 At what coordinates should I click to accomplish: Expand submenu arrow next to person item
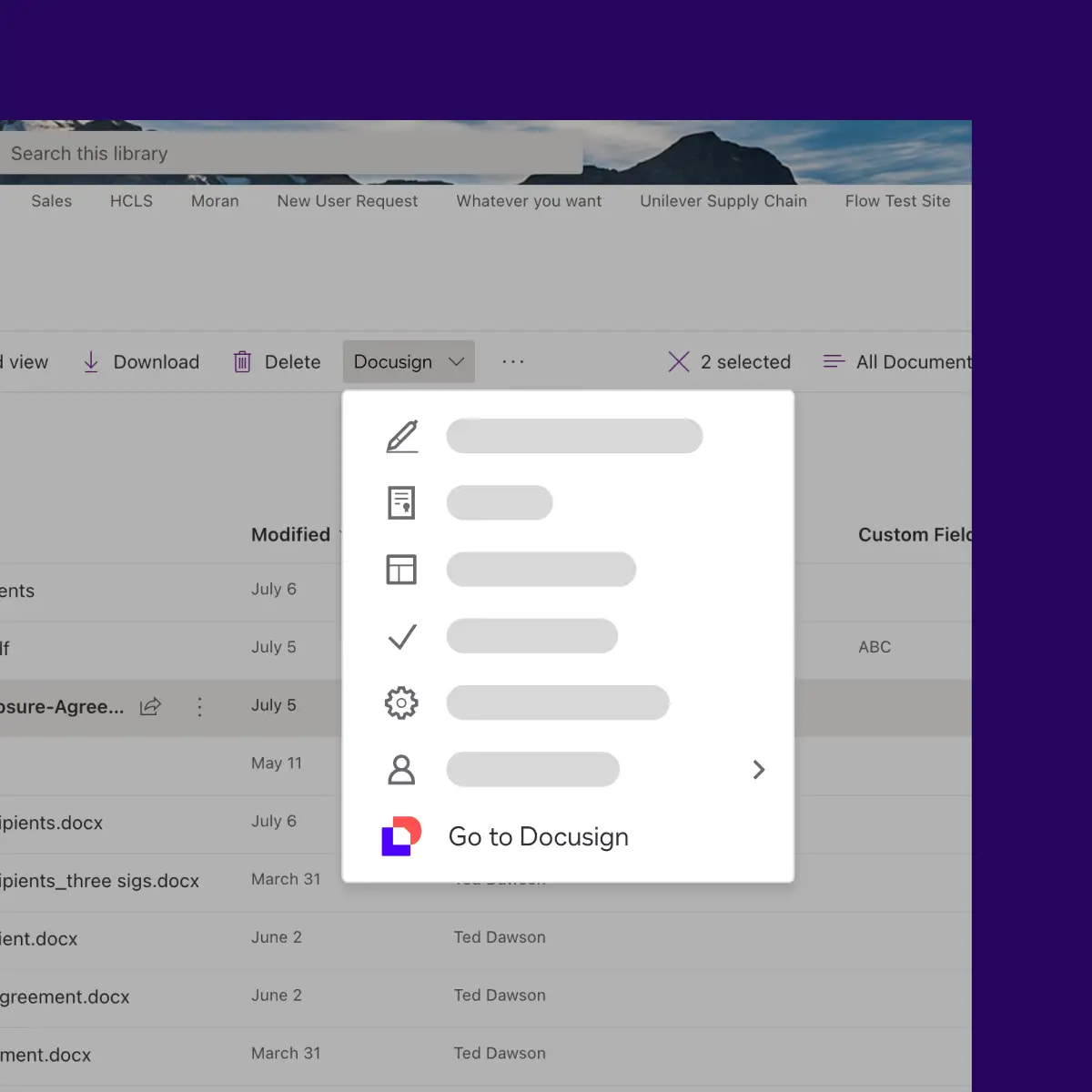pyautogui.click(x=759, y=770)
